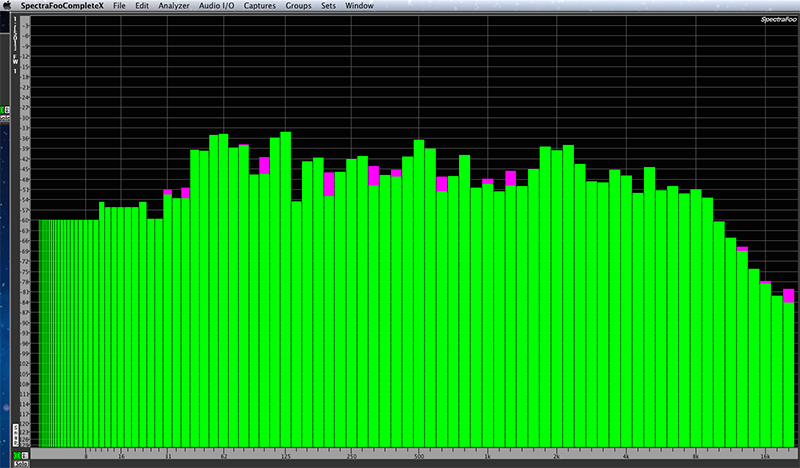
Task: Open the Window menu
Action: [359, 6]
